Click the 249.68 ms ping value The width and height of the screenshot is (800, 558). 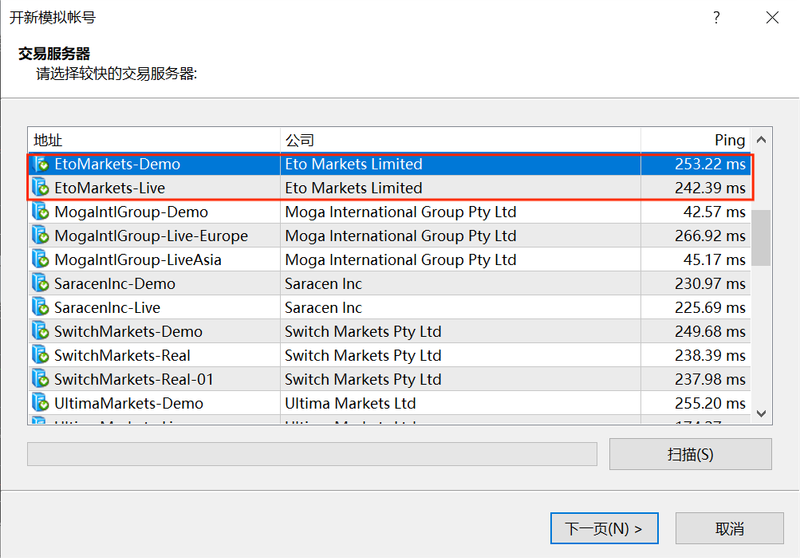[710, 332]
